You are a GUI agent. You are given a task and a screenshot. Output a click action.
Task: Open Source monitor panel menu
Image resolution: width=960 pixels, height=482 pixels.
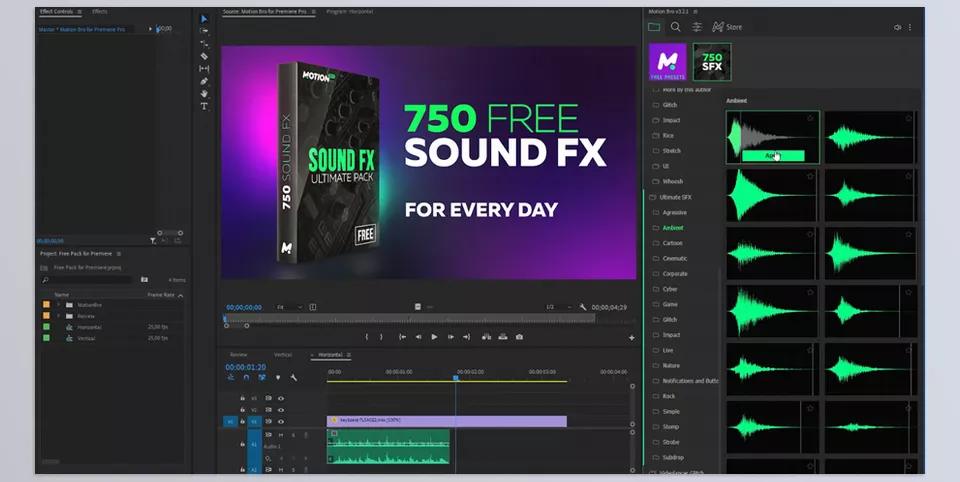click(x=314, y=12)
